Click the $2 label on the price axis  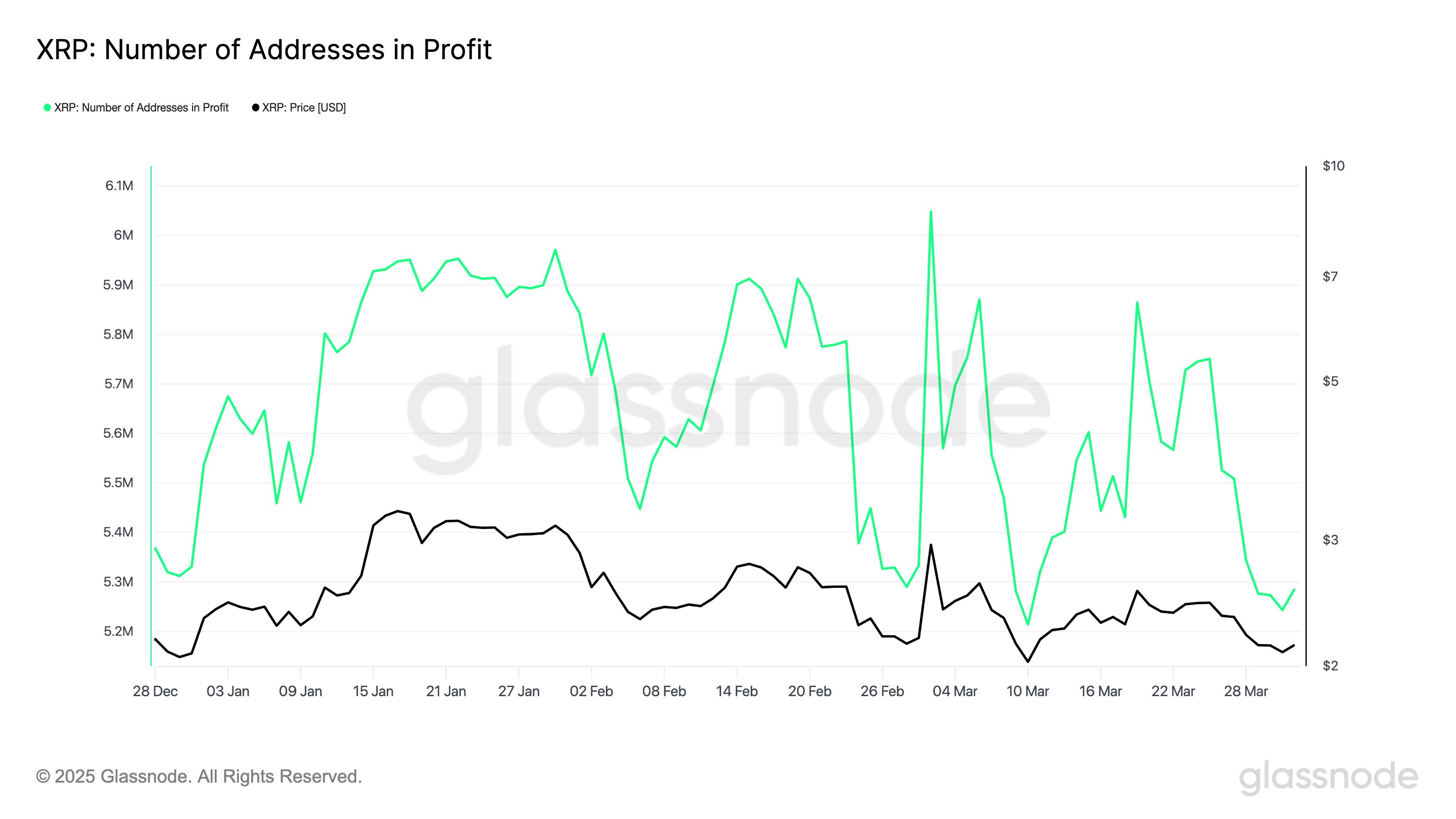1330,666
